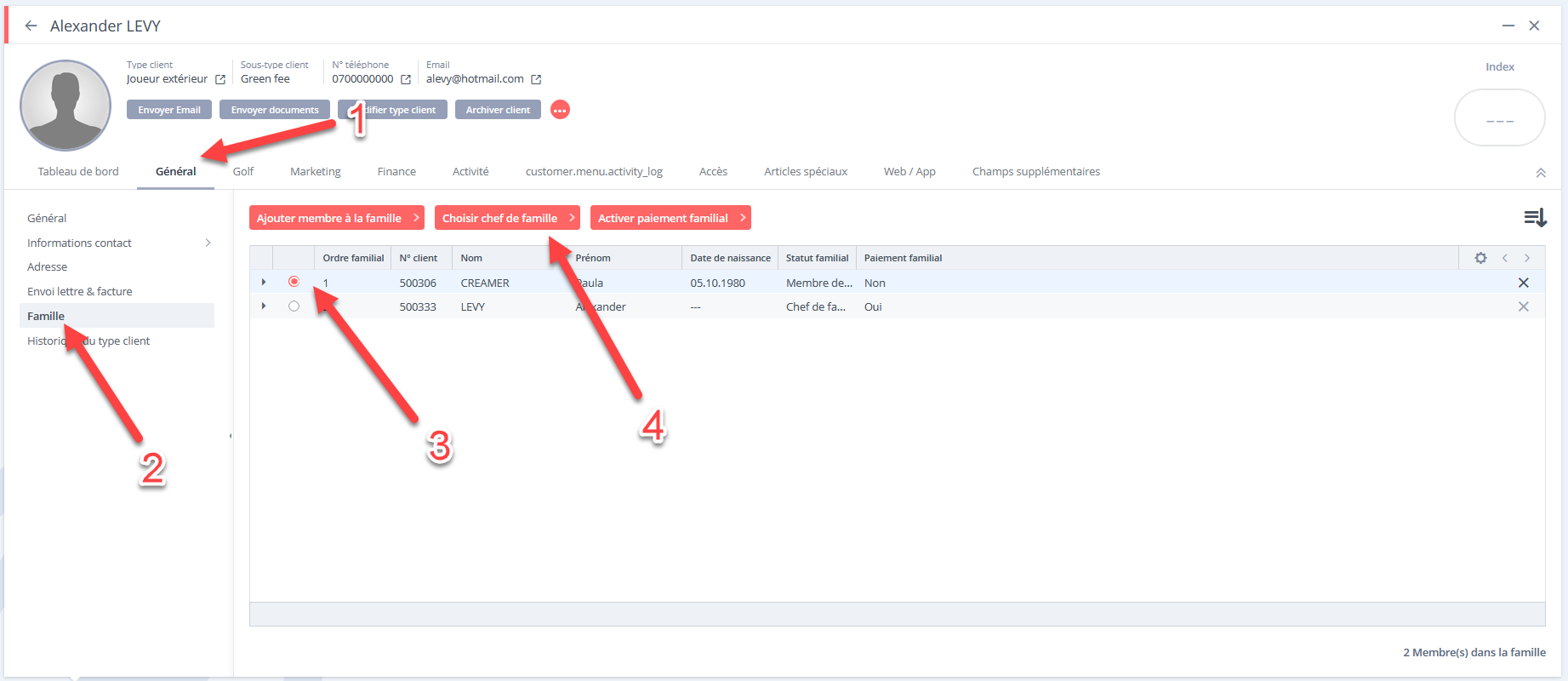Open the red more-actions ellipsis button
The width and height of the screenshot is (1568, 681).
[x=560, y=110]
